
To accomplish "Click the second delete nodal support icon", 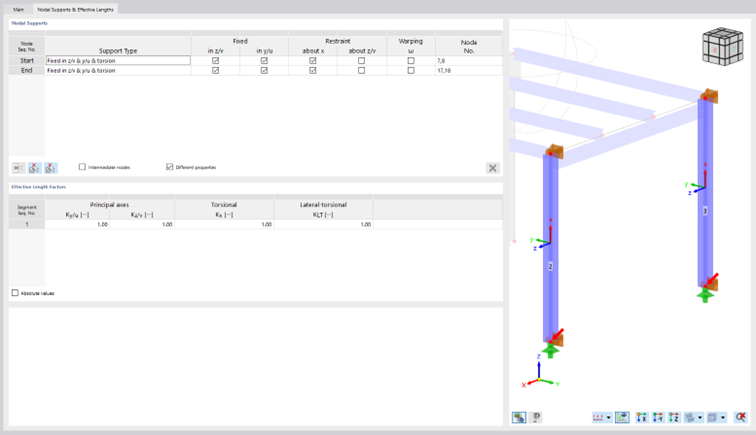I will tap(51, 167).
